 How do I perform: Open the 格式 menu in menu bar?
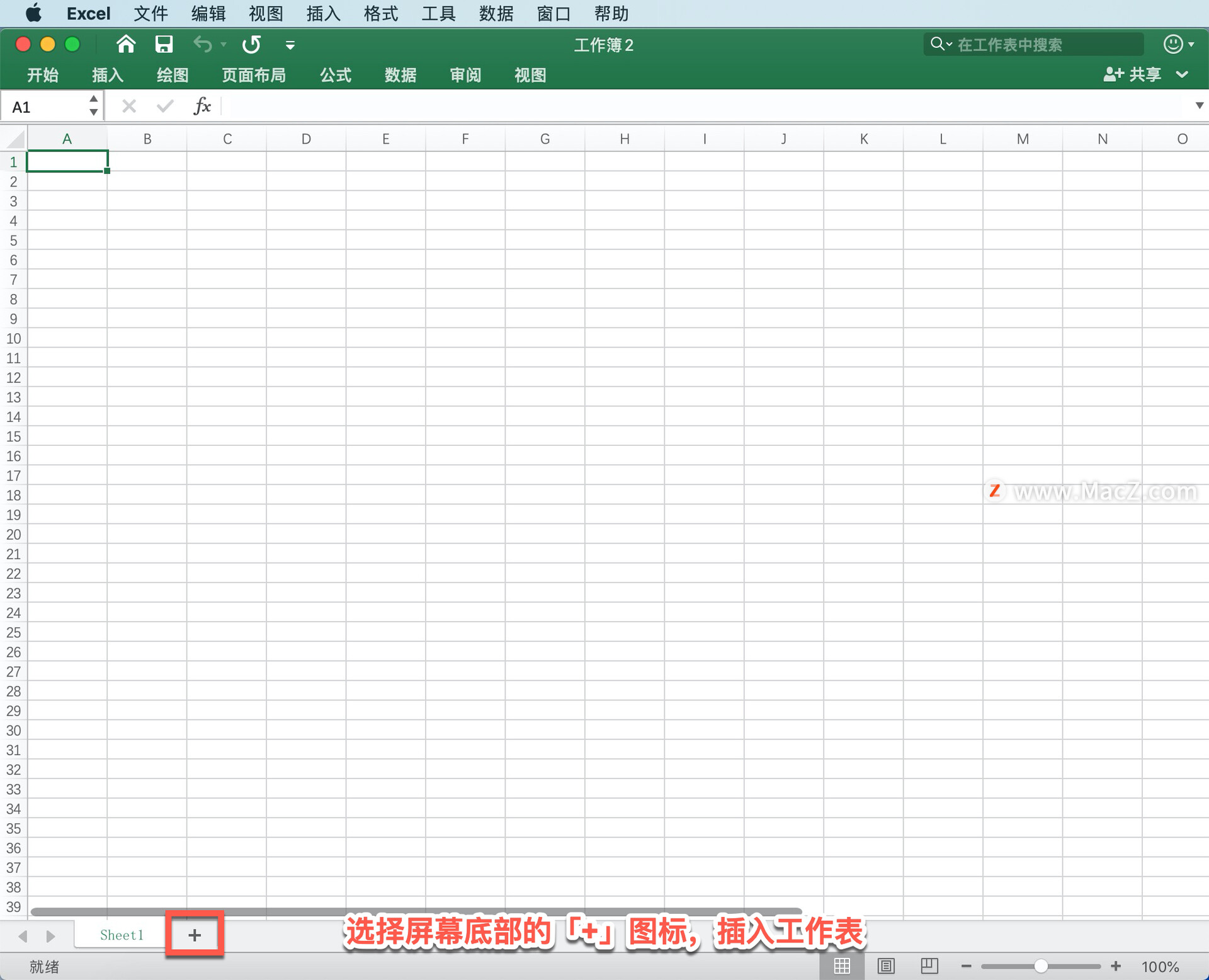pos(380,13)
